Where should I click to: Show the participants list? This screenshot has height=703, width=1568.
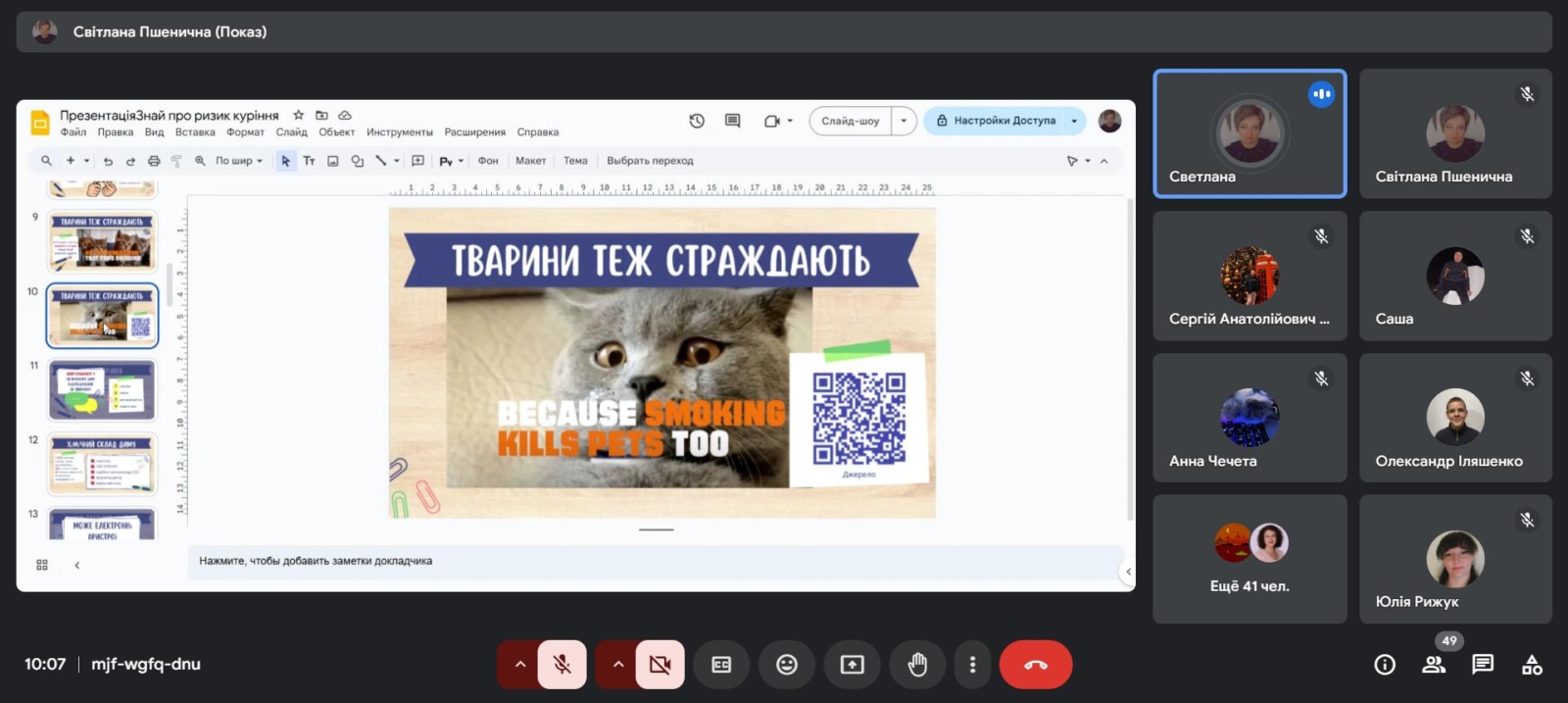coord(1433,665)
